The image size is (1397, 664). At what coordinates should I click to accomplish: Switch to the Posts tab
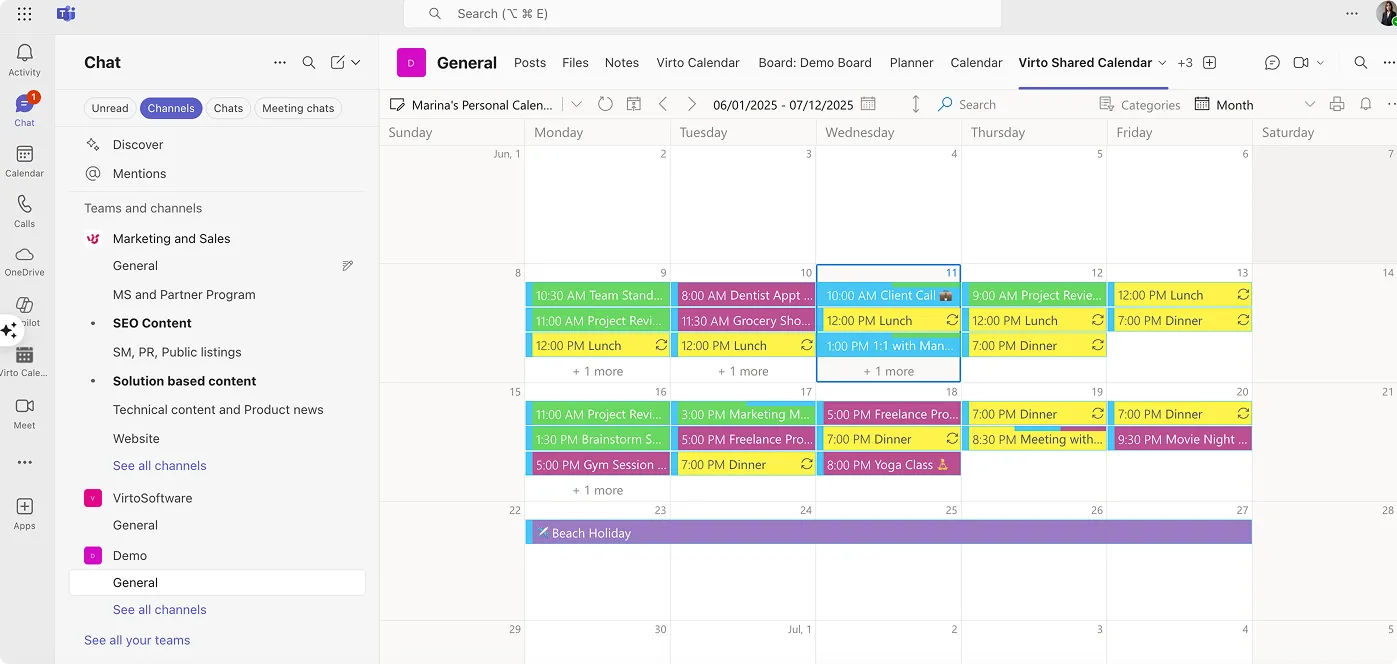pos(529,62)
